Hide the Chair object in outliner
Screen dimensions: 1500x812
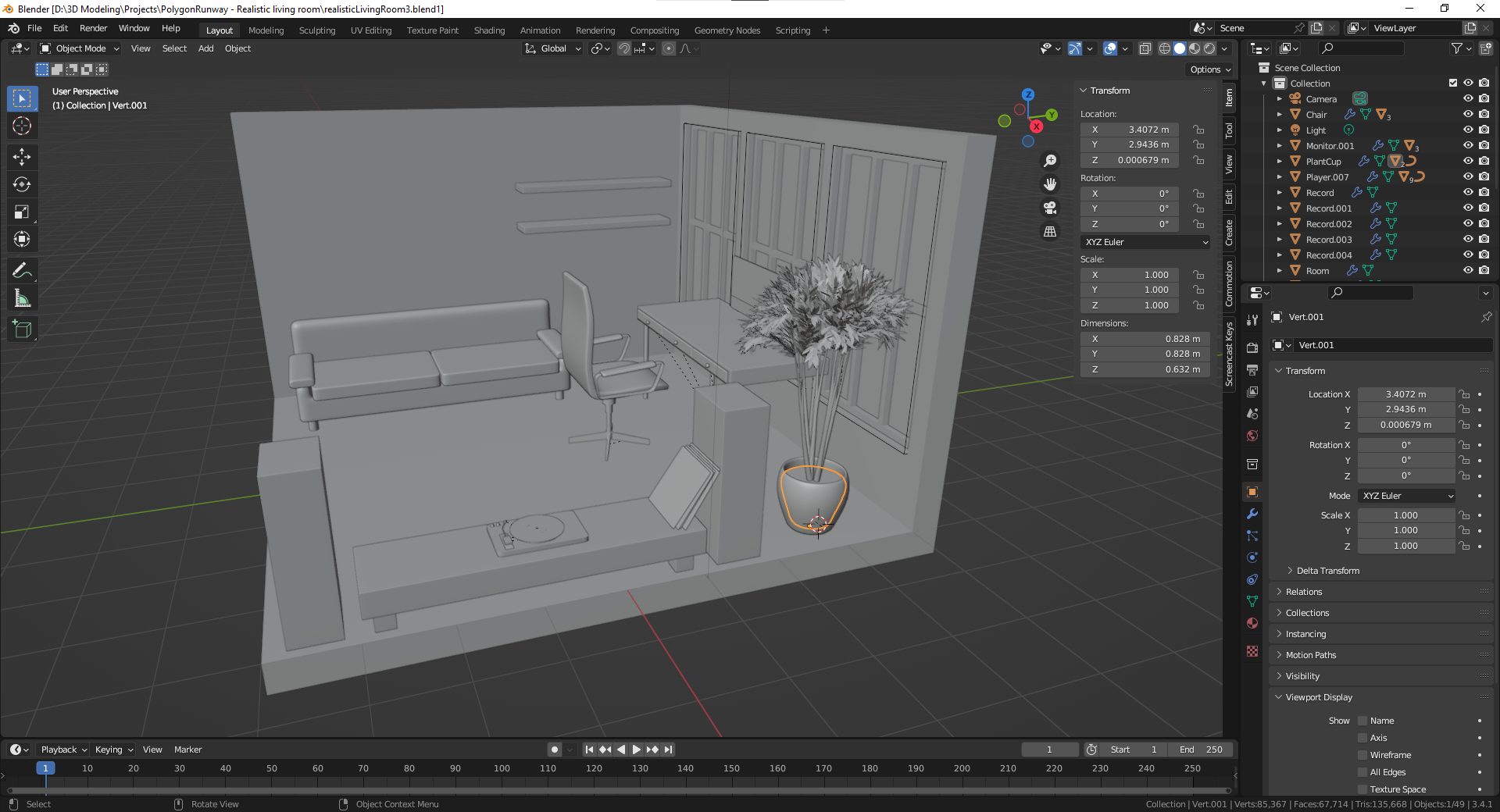1468,115
